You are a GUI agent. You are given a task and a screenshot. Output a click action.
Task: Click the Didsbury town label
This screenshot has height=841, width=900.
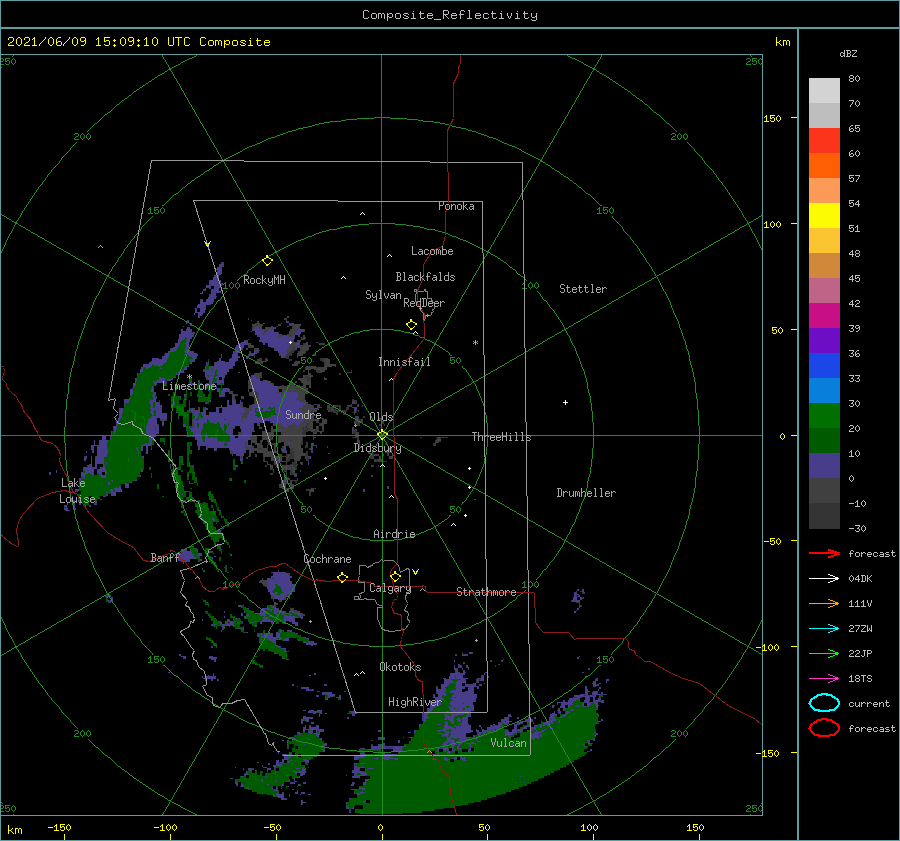(377, 448)
